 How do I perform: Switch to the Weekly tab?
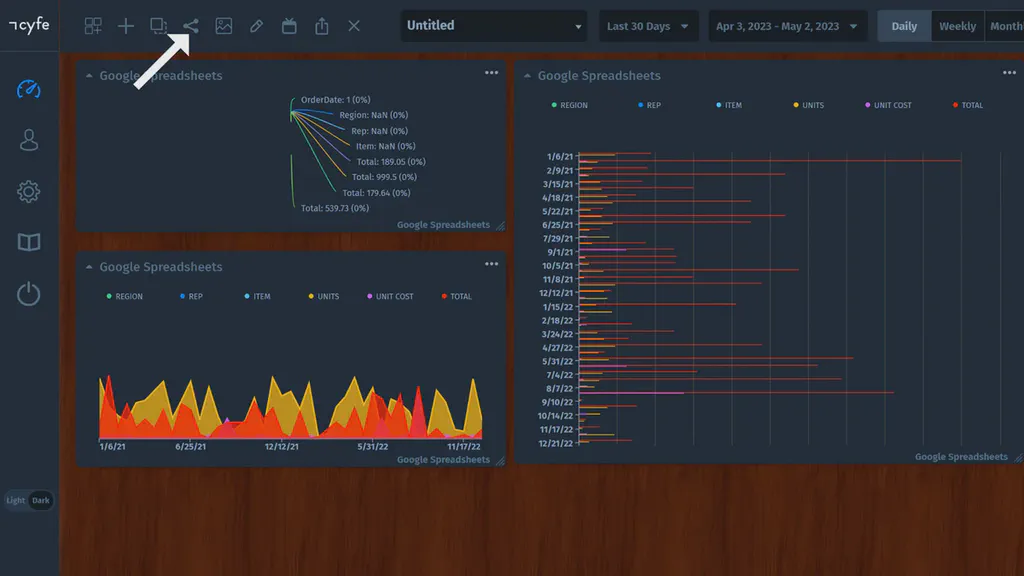[956, 25]
